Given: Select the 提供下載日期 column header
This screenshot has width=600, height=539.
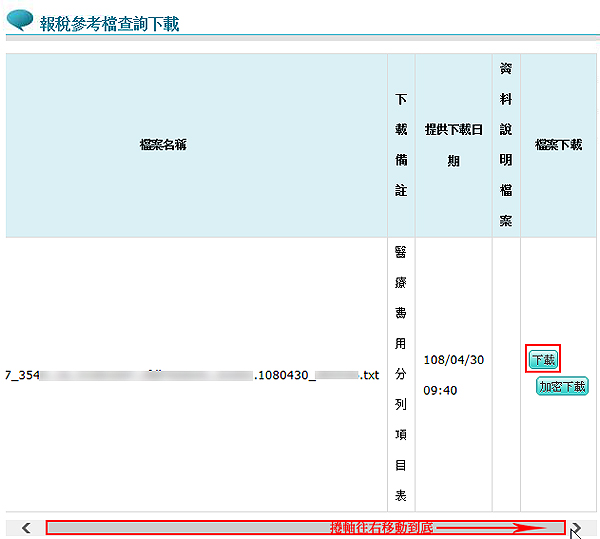Looking at the screenshot, I should point(453,145).
